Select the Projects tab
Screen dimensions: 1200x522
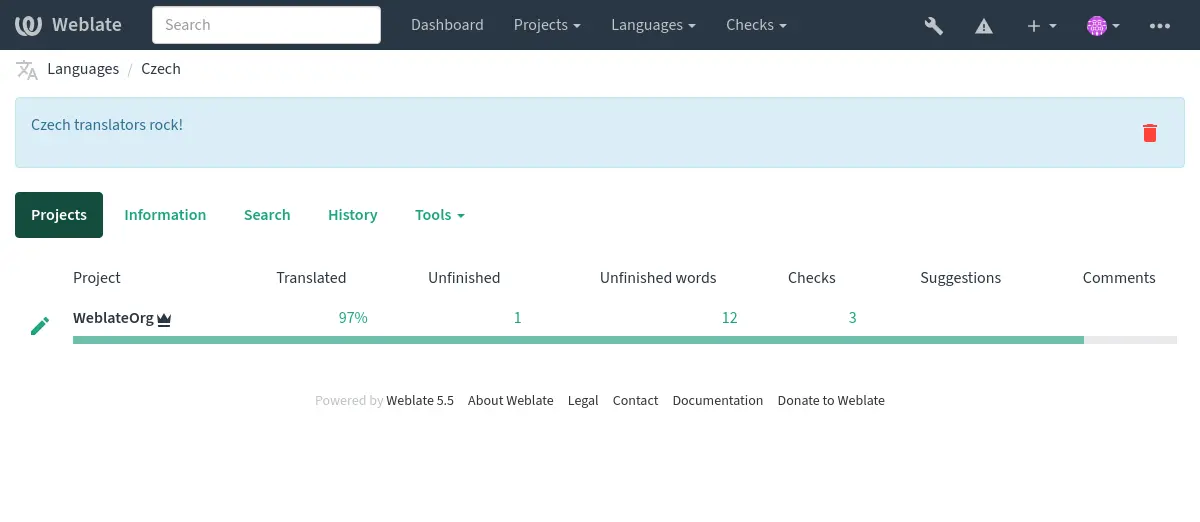pos(59,215)
